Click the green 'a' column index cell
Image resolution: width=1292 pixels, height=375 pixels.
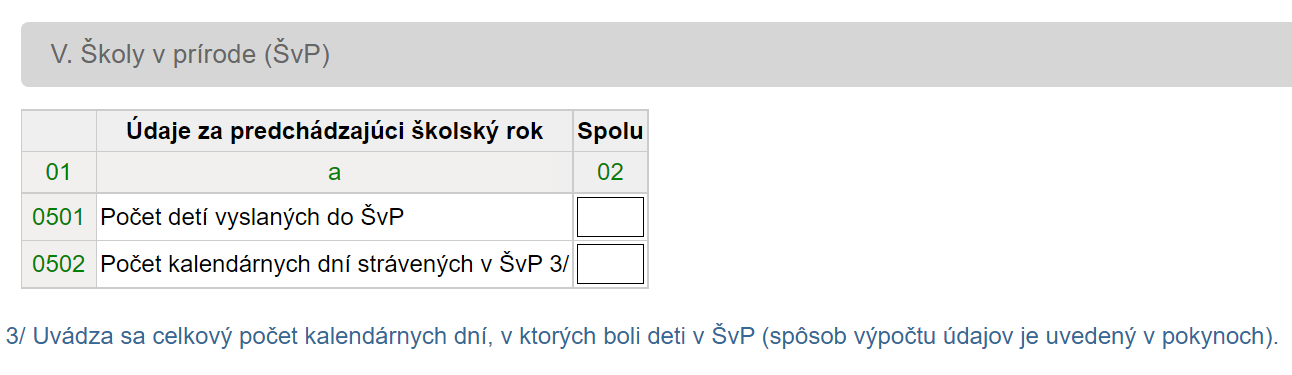click(335, 172)
